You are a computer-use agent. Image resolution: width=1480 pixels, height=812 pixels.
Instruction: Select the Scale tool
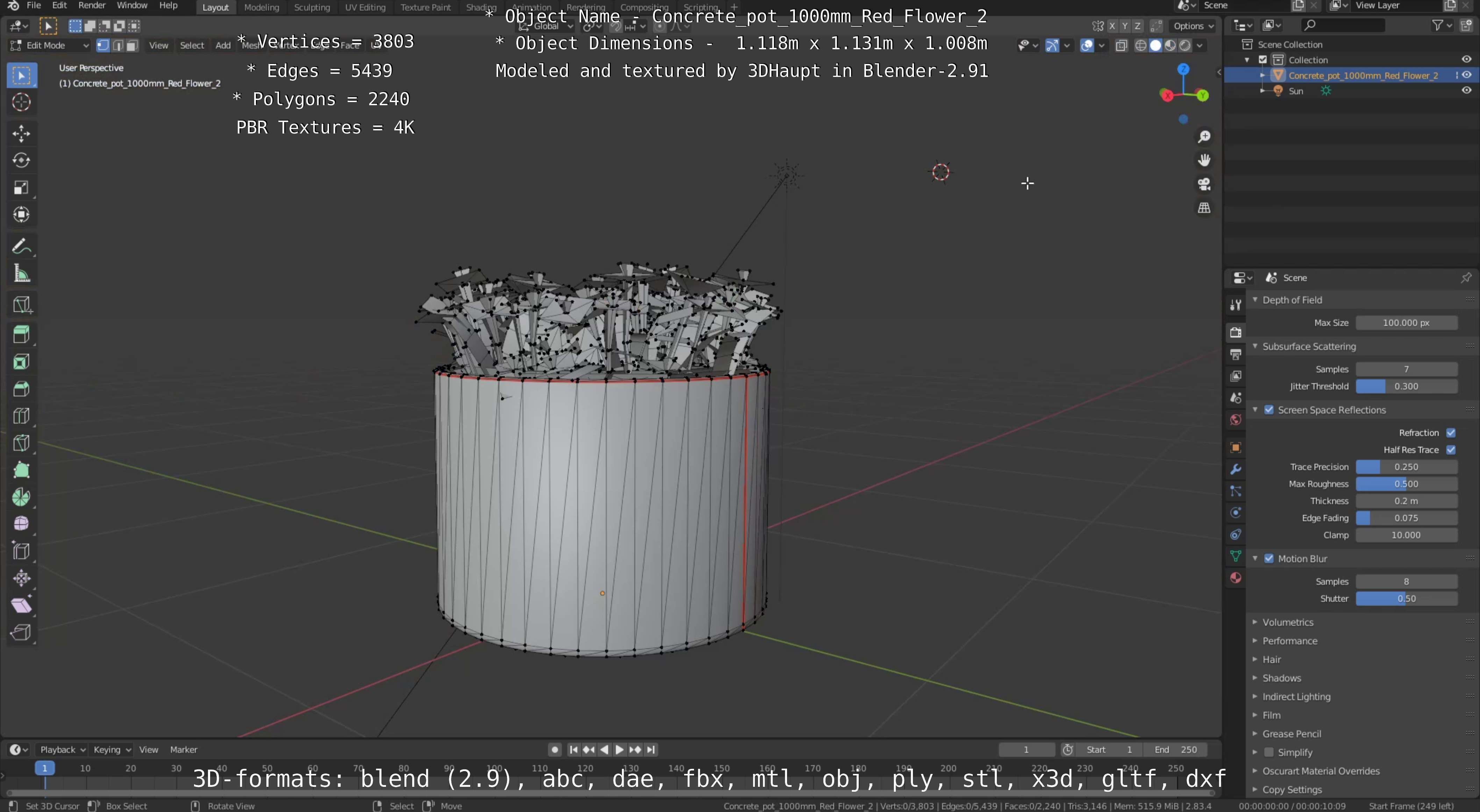coord(21,187)
